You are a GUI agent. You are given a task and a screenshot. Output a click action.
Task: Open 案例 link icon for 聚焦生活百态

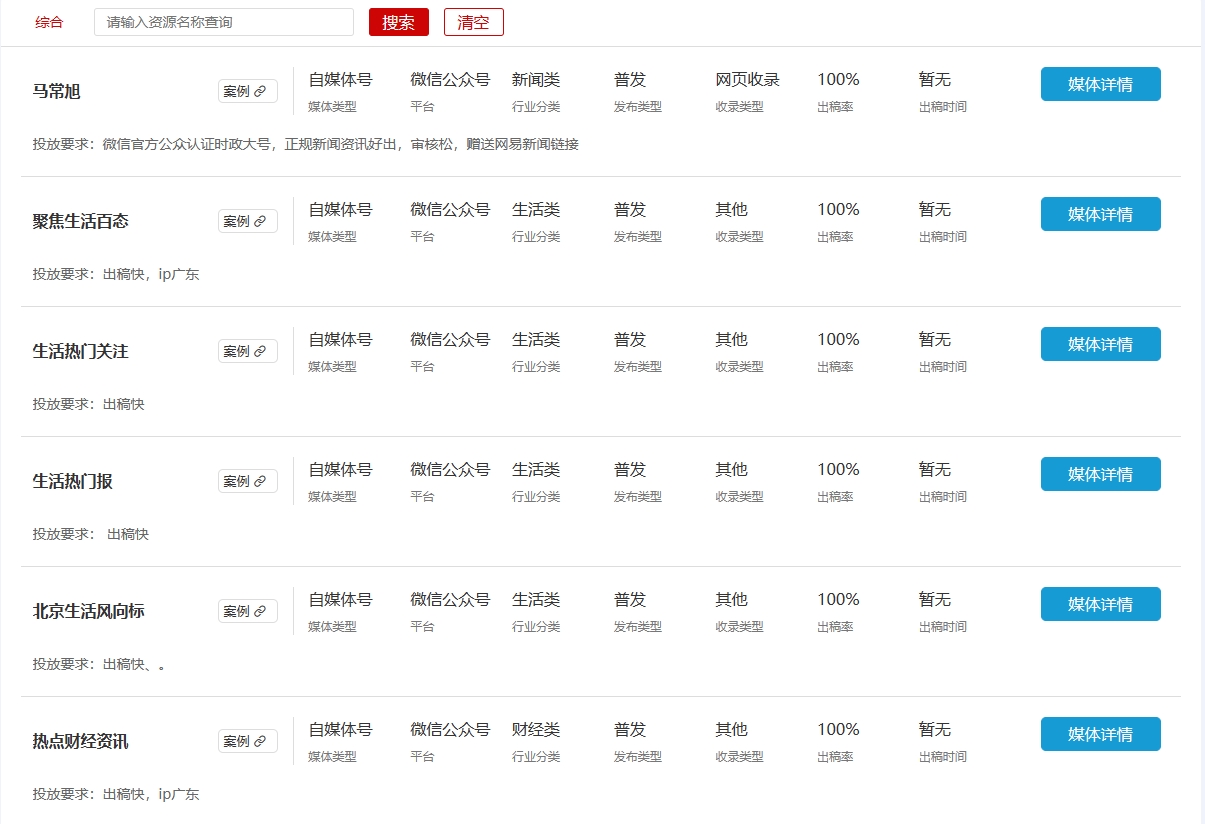(260, 222)
